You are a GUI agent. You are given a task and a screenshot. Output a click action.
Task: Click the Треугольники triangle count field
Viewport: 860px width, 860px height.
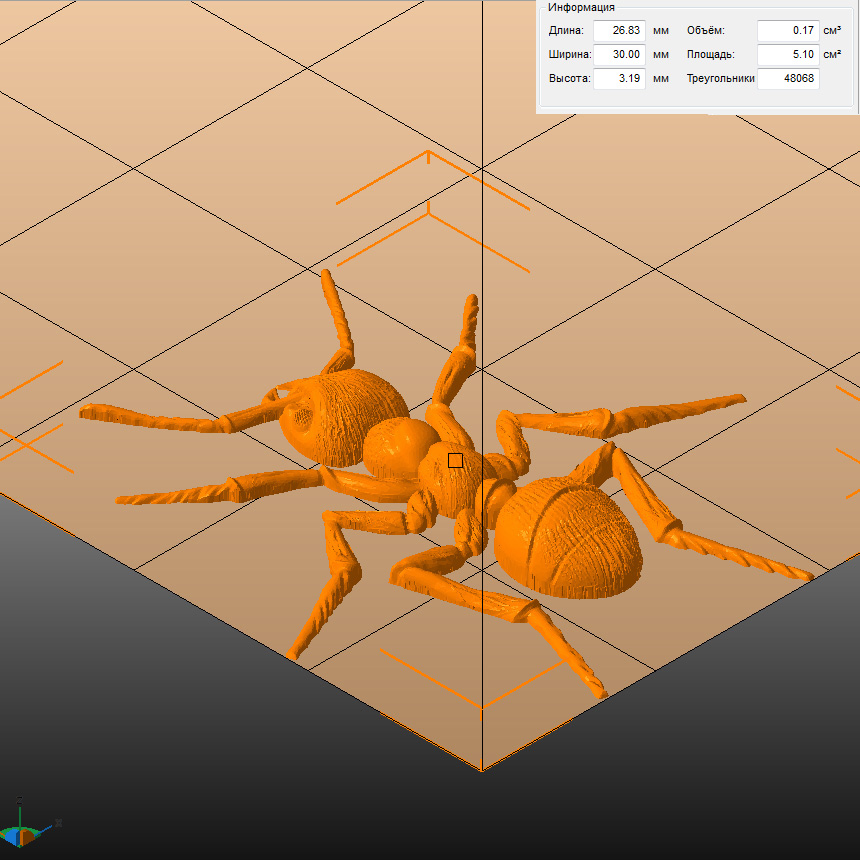tap(787, 78)
